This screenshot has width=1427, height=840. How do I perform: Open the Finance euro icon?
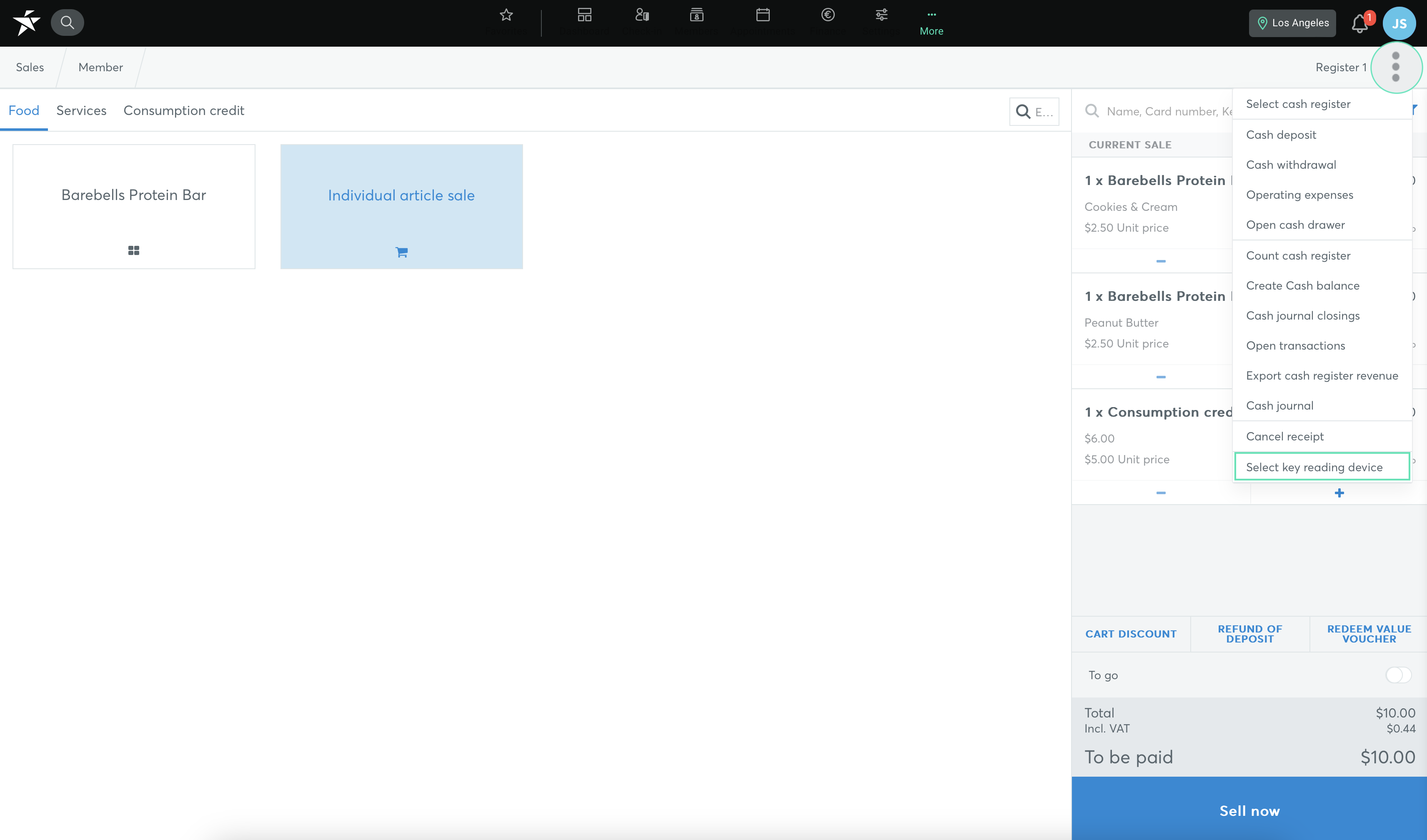tap(828, 15)
